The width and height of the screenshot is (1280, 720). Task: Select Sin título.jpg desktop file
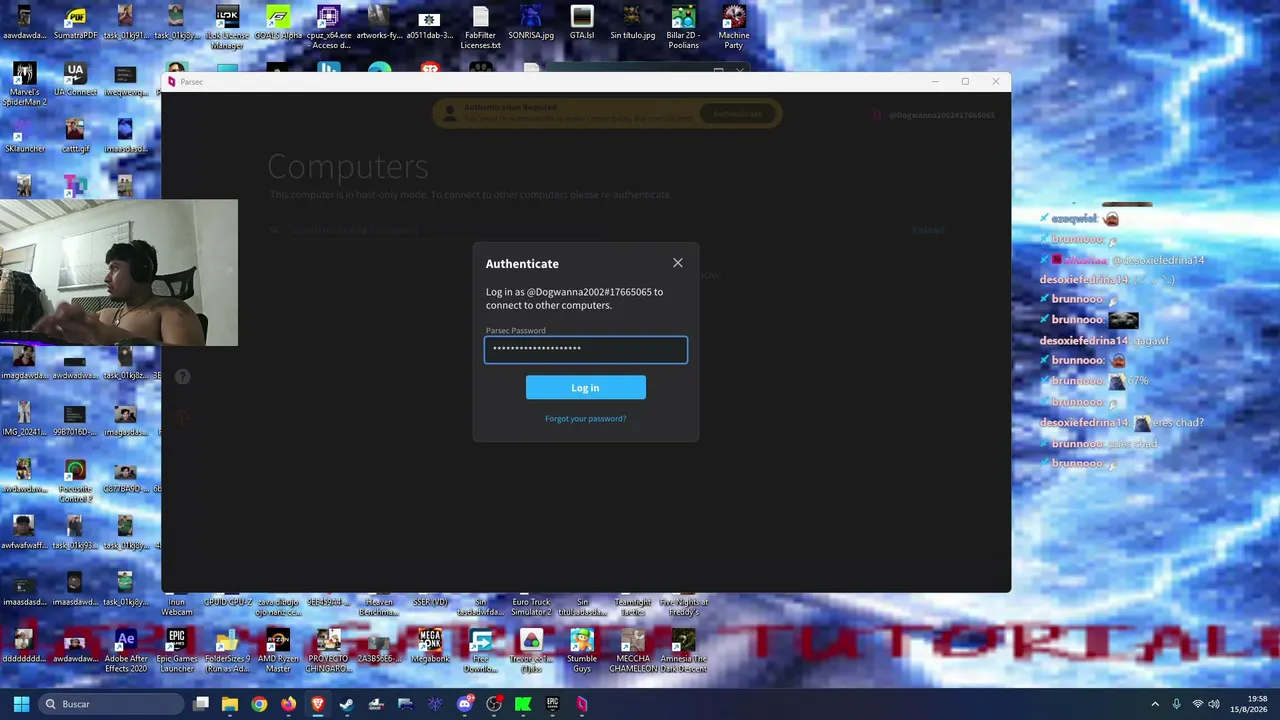[x=632, y=24]
